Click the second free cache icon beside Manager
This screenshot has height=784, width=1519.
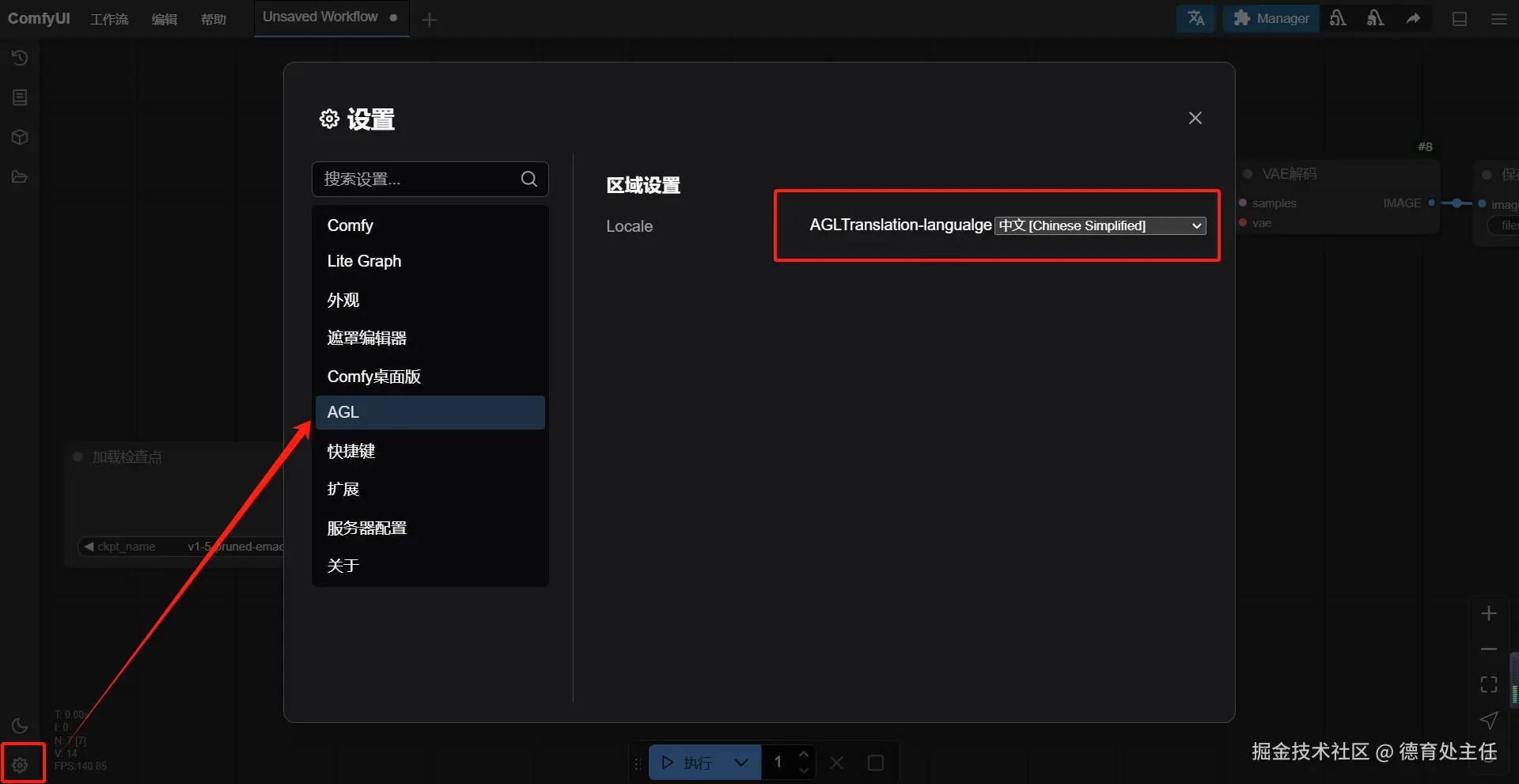(1376, 18)
